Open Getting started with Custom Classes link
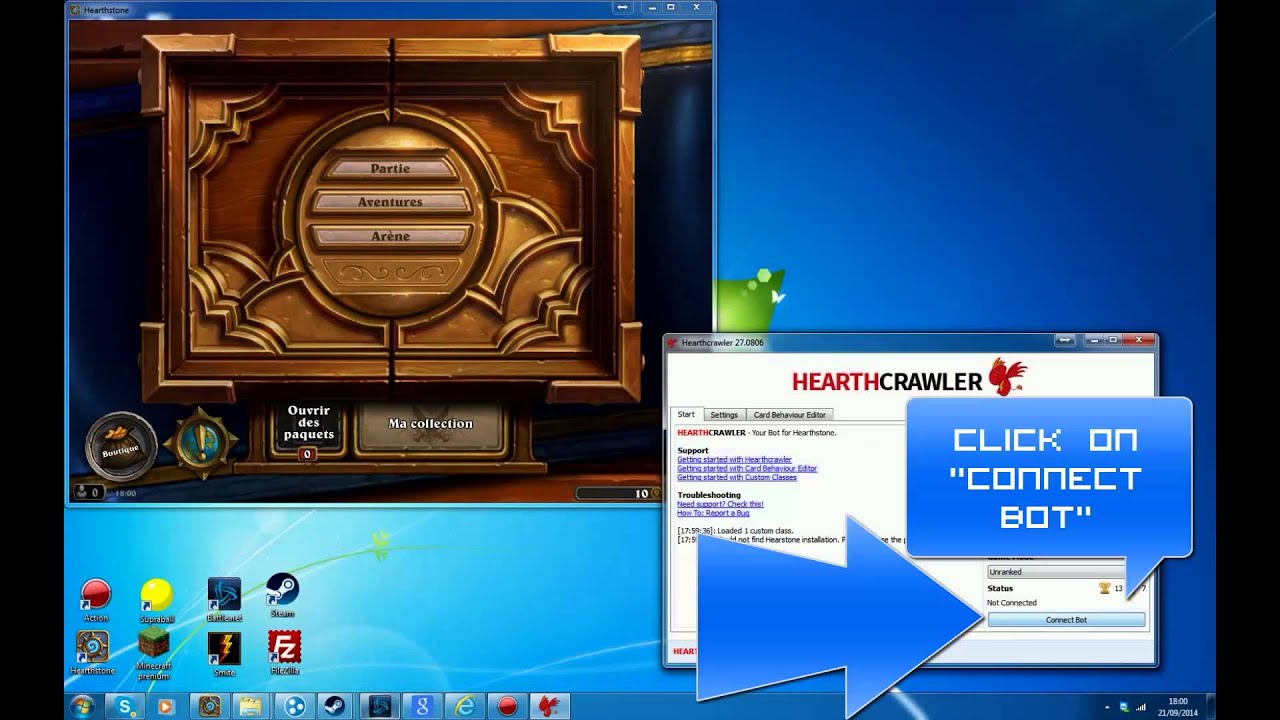The width and height of the screenshot is (1280, 720). tap(737, 477)
